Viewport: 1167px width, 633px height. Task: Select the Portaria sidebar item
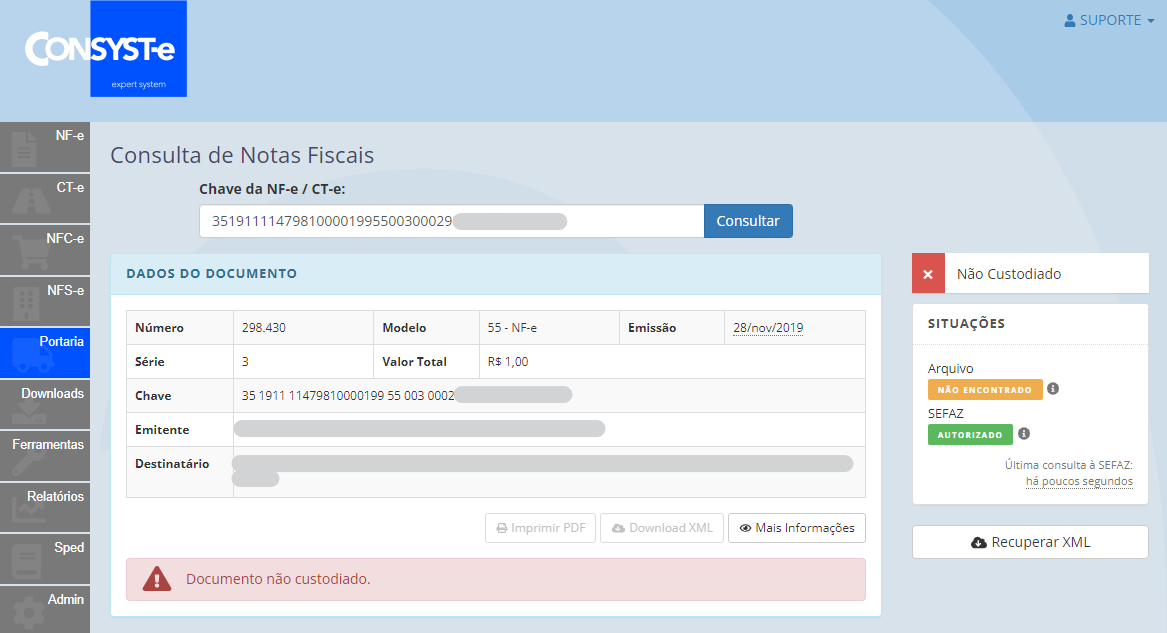coord(45,353)
